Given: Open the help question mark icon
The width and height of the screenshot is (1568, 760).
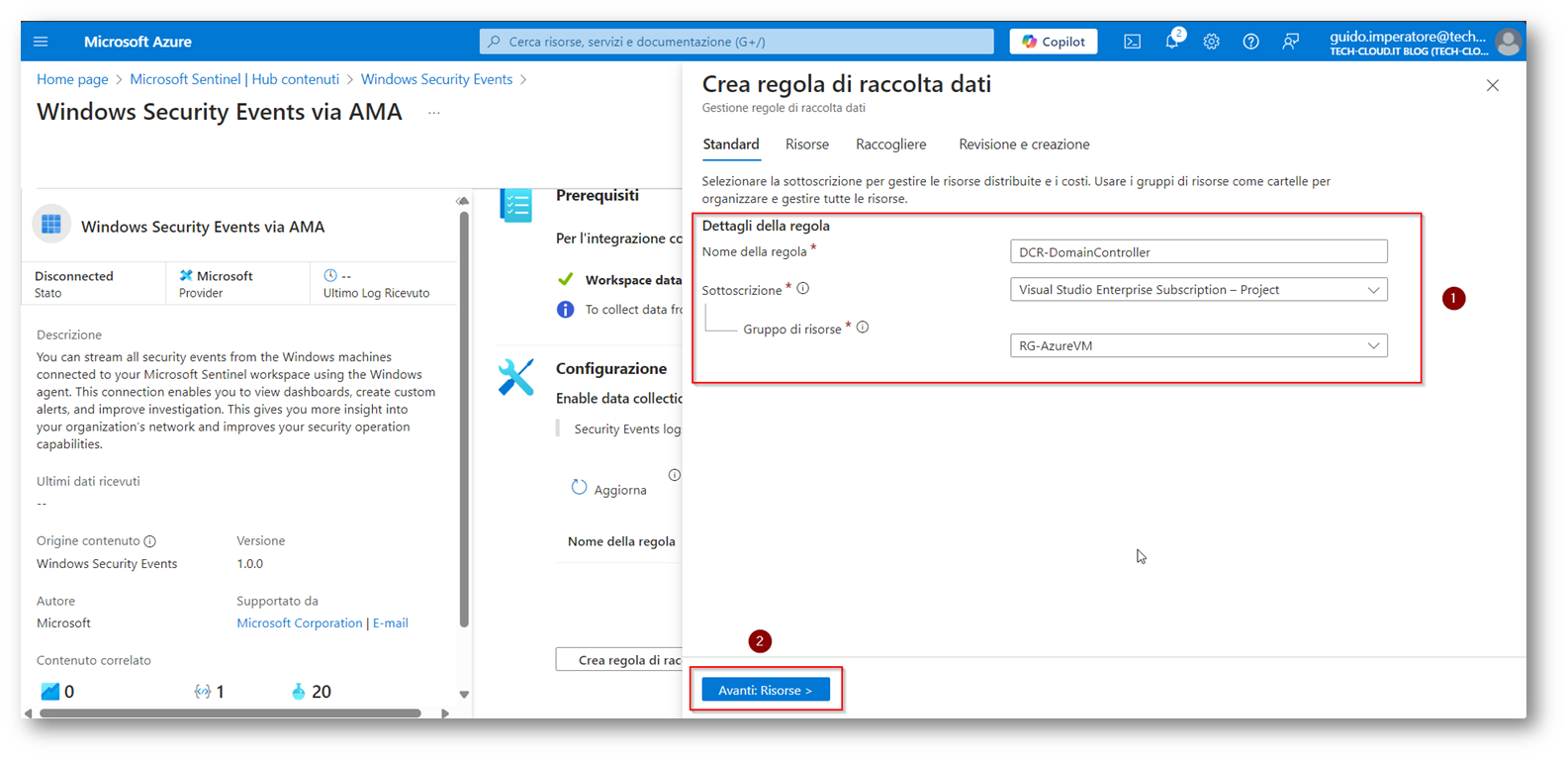Looking at the screenshot, I should (1250, 42).
